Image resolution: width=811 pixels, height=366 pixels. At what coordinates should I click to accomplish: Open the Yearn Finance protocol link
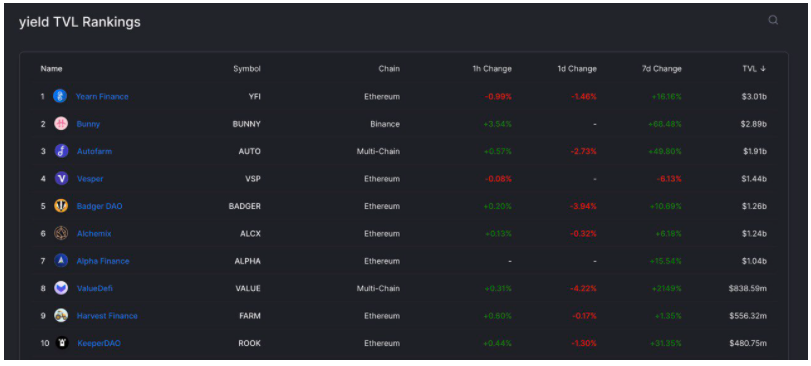(102, 96)
